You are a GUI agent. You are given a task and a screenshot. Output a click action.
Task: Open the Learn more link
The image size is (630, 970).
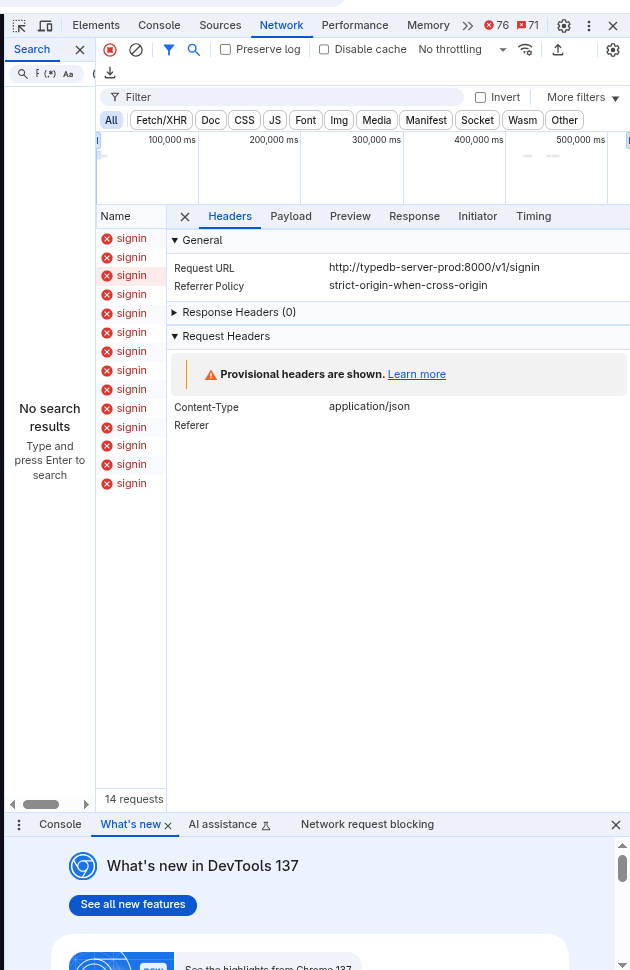[416, 374]
